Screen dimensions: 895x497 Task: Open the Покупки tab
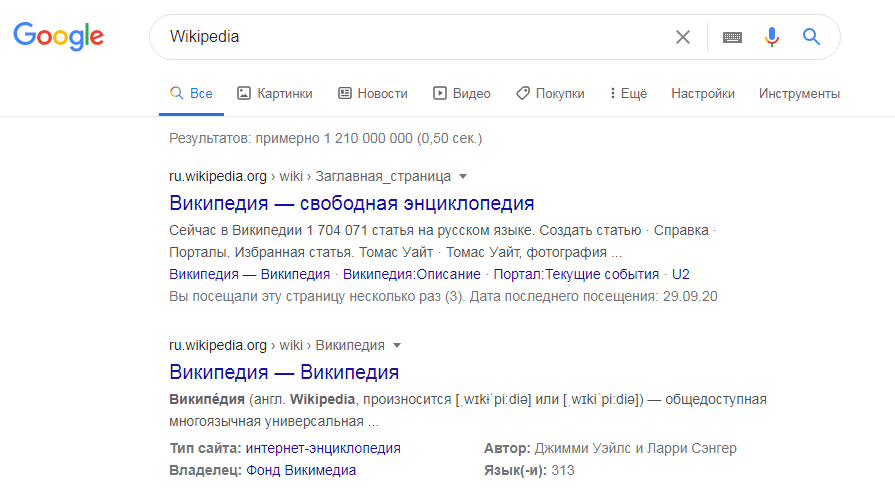(x=550, y=94)
